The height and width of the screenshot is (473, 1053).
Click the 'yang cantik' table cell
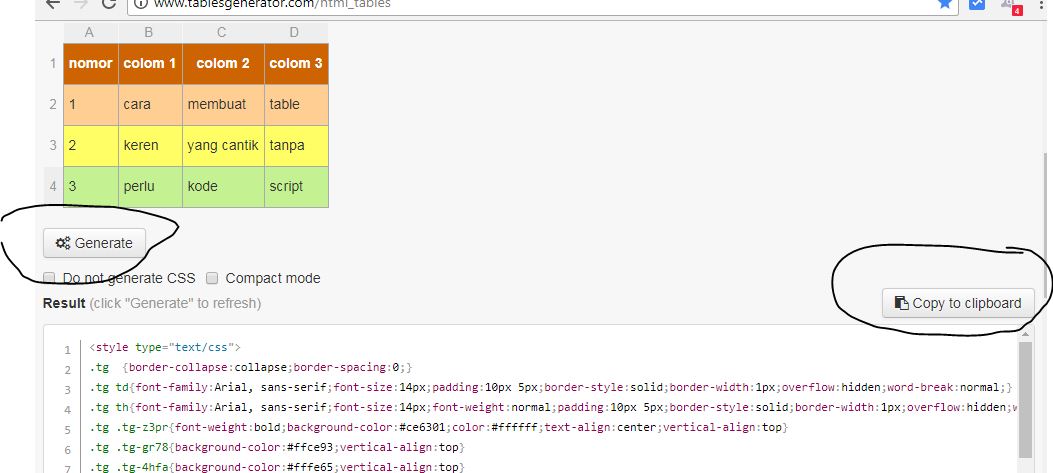[223, 146]
